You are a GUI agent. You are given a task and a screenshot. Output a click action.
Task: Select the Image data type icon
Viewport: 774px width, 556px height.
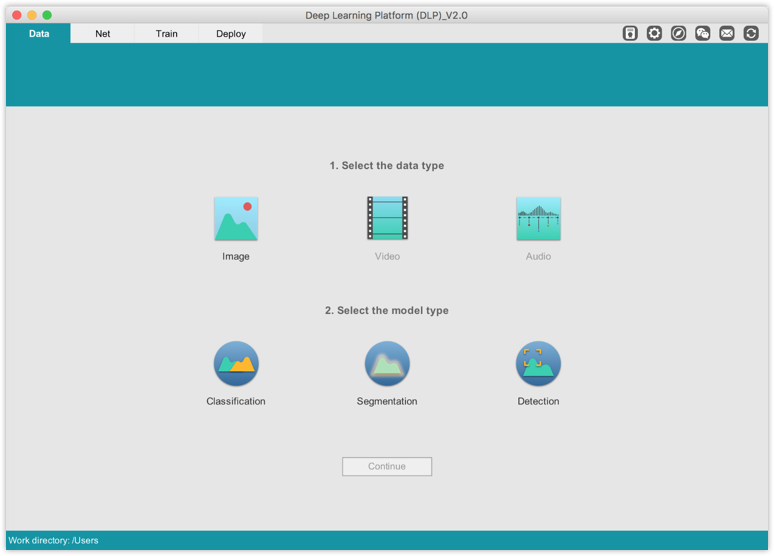point(236,218)
